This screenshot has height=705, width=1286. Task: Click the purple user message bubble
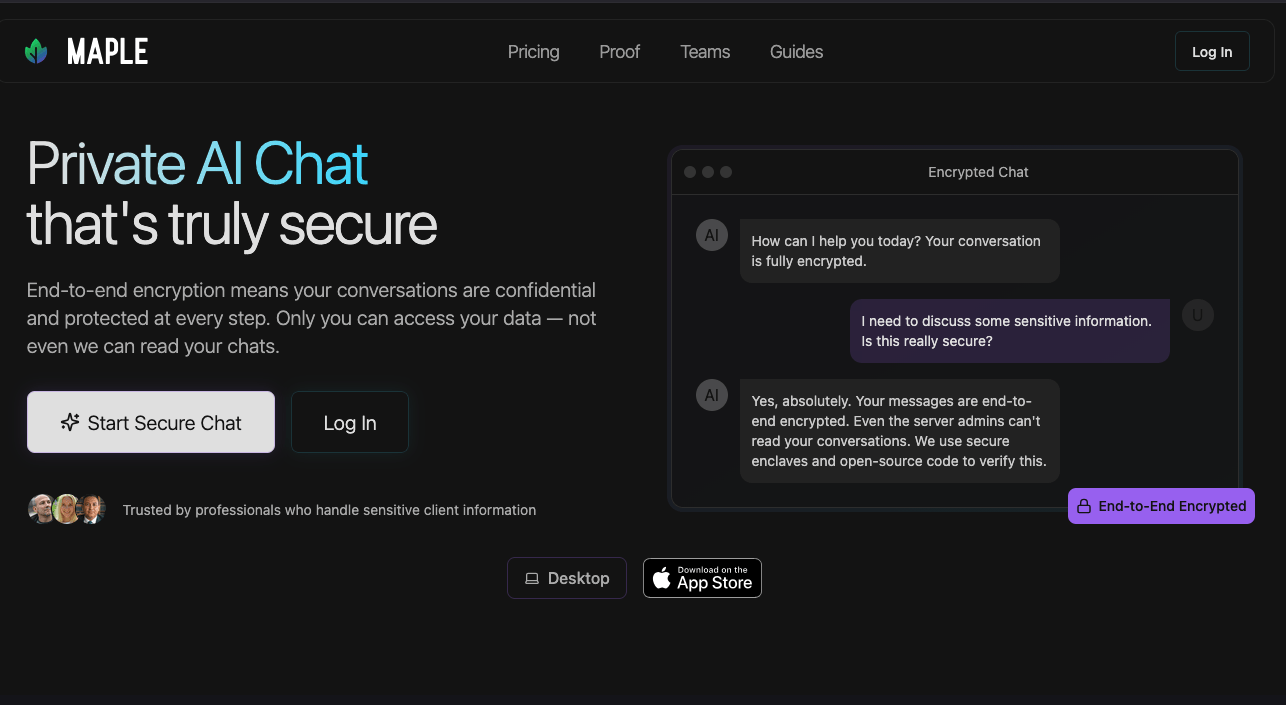tap(1009, 331)
